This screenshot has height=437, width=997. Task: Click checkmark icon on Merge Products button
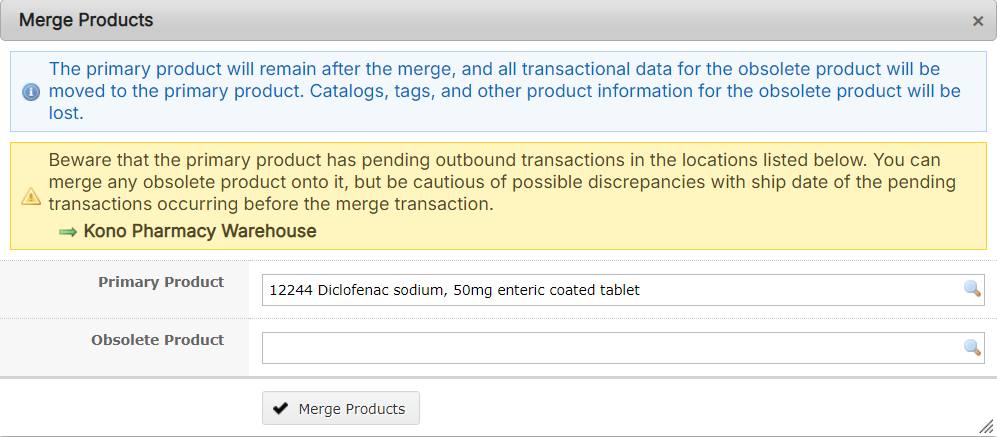280,409
